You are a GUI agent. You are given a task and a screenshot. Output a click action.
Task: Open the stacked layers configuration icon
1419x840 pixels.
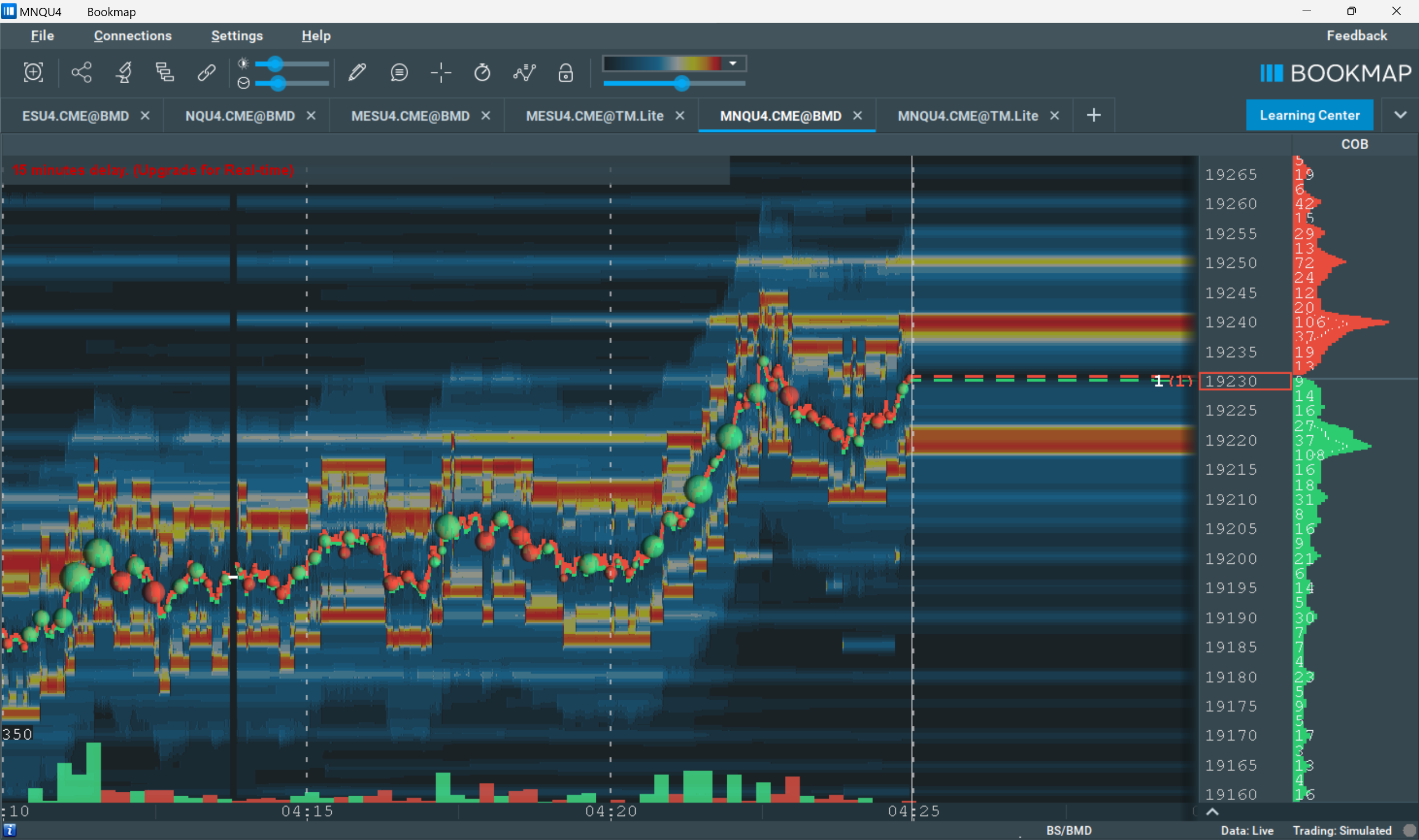click(x=165, y=73)
